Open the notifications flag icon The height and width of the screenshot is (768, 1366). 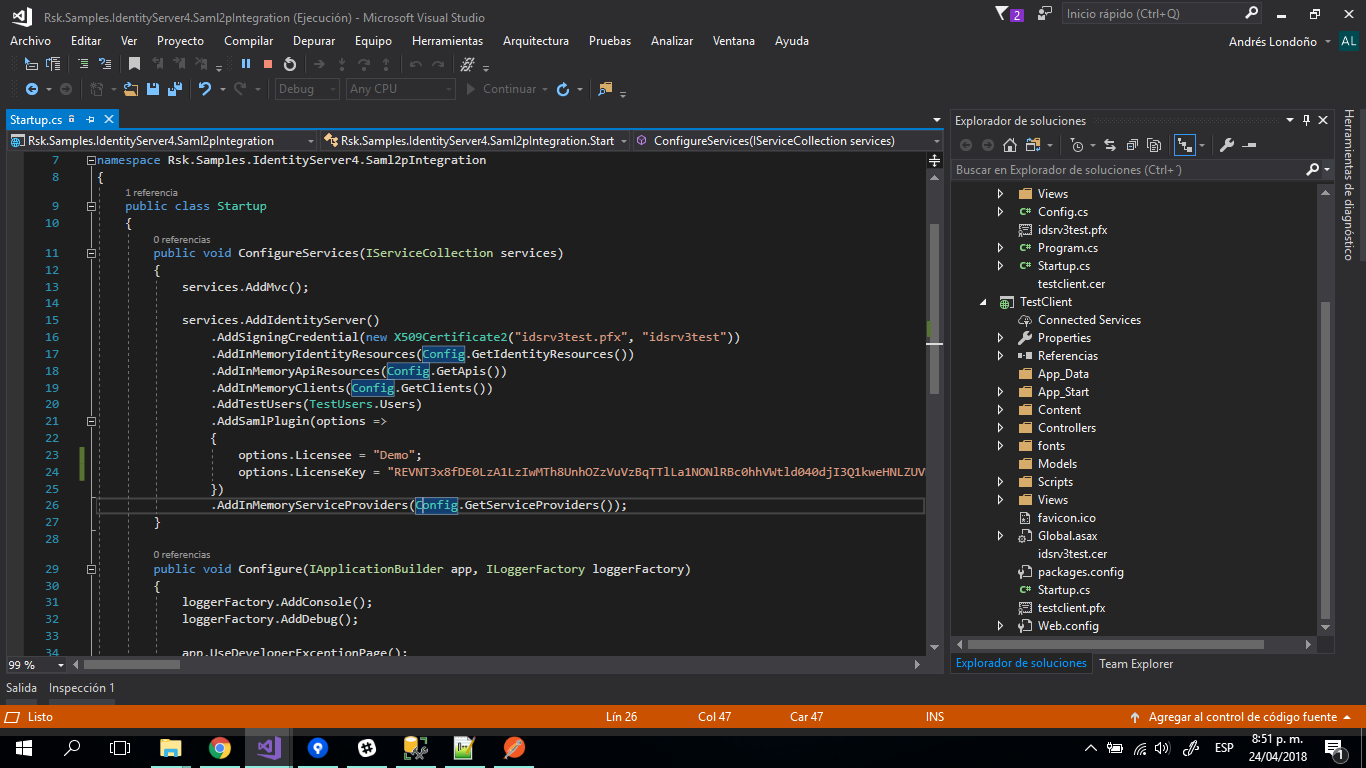point(1003,14)
